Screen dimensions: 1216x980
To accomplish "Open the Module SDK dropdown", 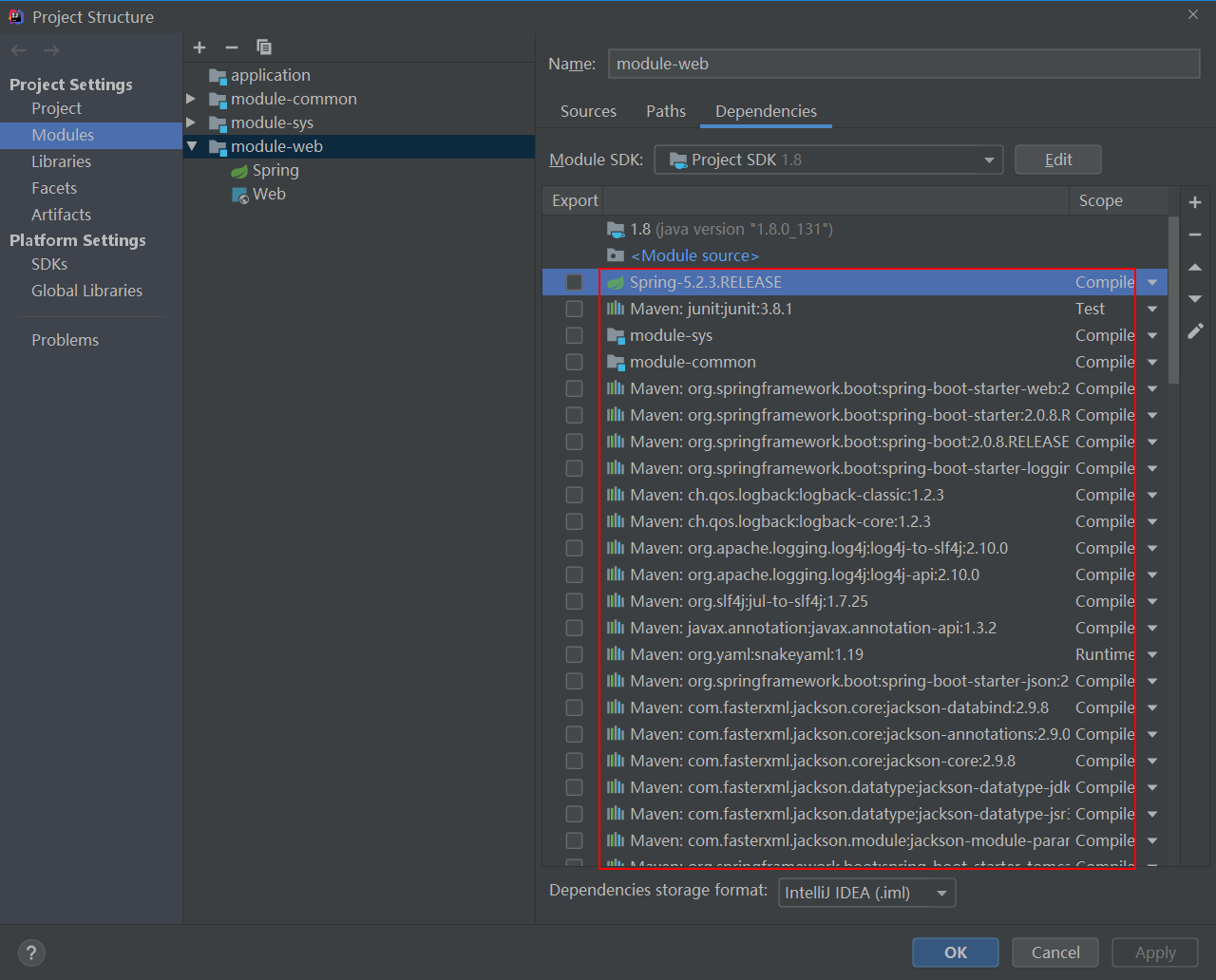I will (x=828, y=160).
